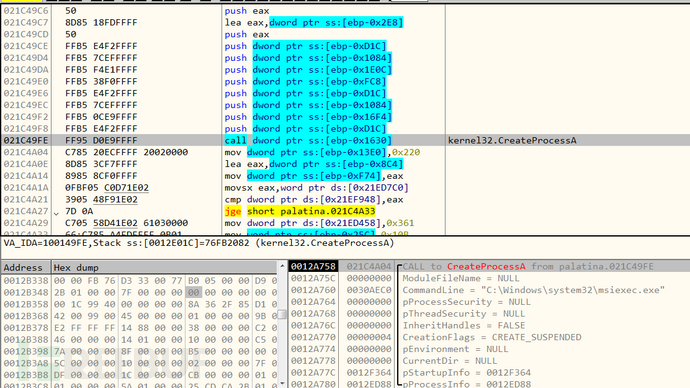The image size is (690, 388).
Task: Click the hex dump vertical scrollbar thumb
Action: click(282, 314)
